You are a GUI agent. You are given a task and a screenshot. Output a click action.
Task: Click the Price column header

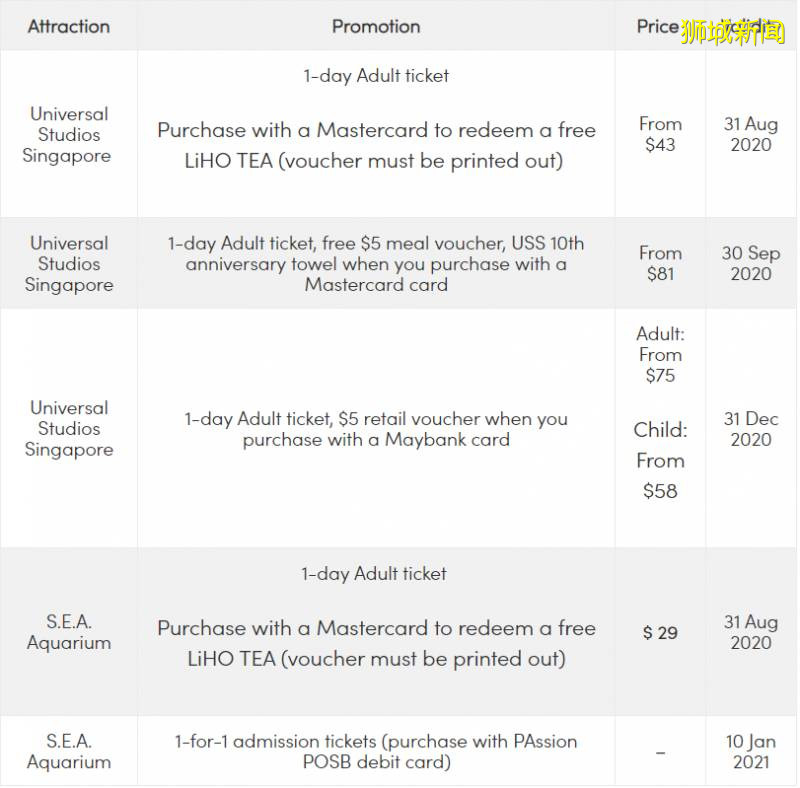click(x=657, y=27)
